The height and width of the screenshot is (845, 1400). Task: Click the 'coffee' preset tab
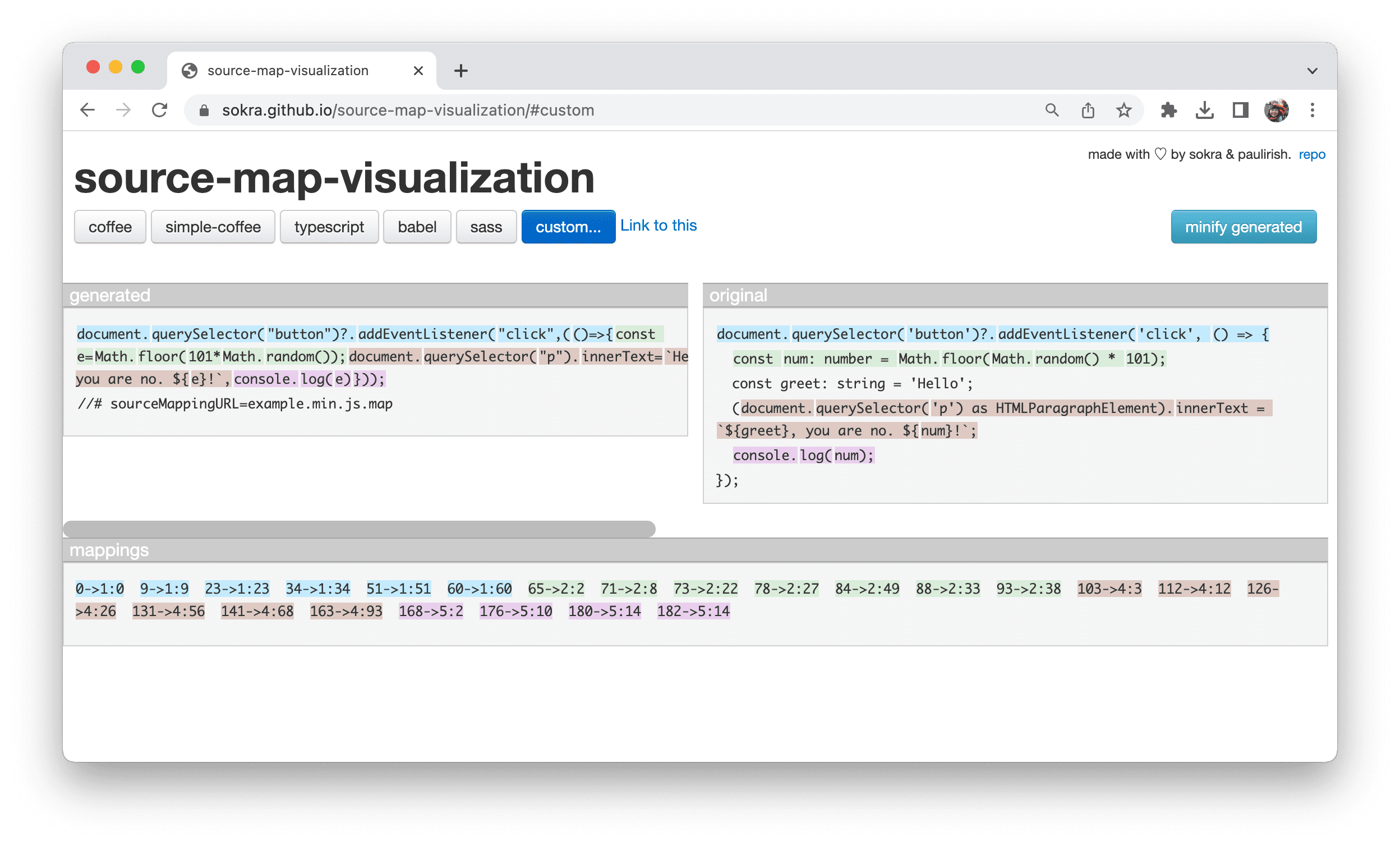point(110,227)
